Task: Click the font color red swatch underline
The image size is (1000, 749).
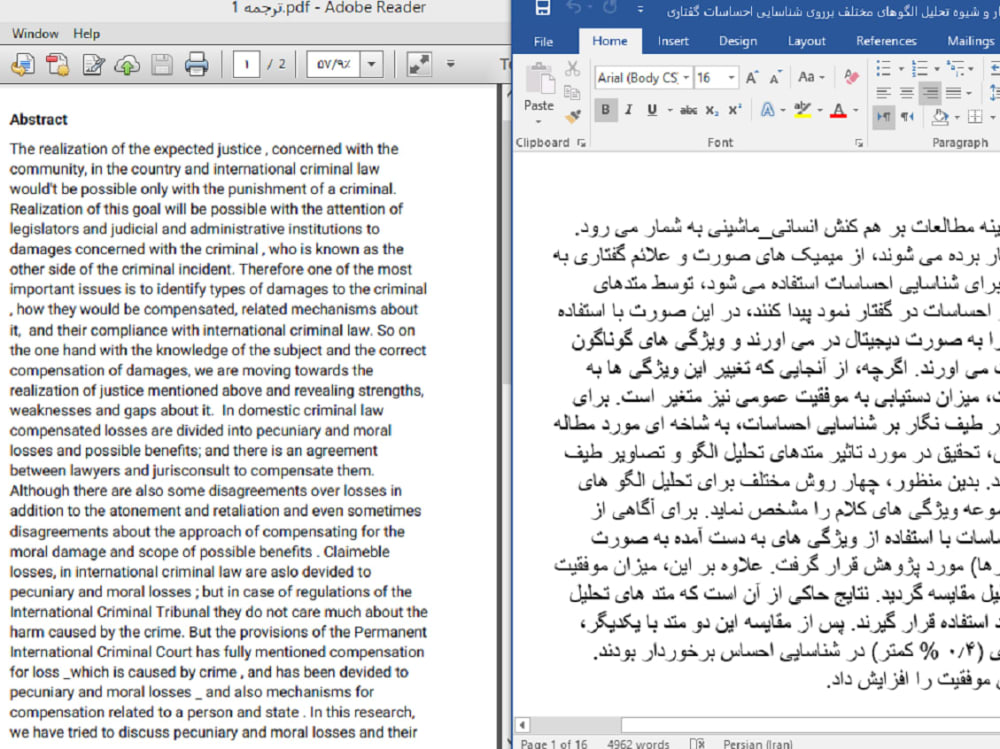Action: point(838,113)
